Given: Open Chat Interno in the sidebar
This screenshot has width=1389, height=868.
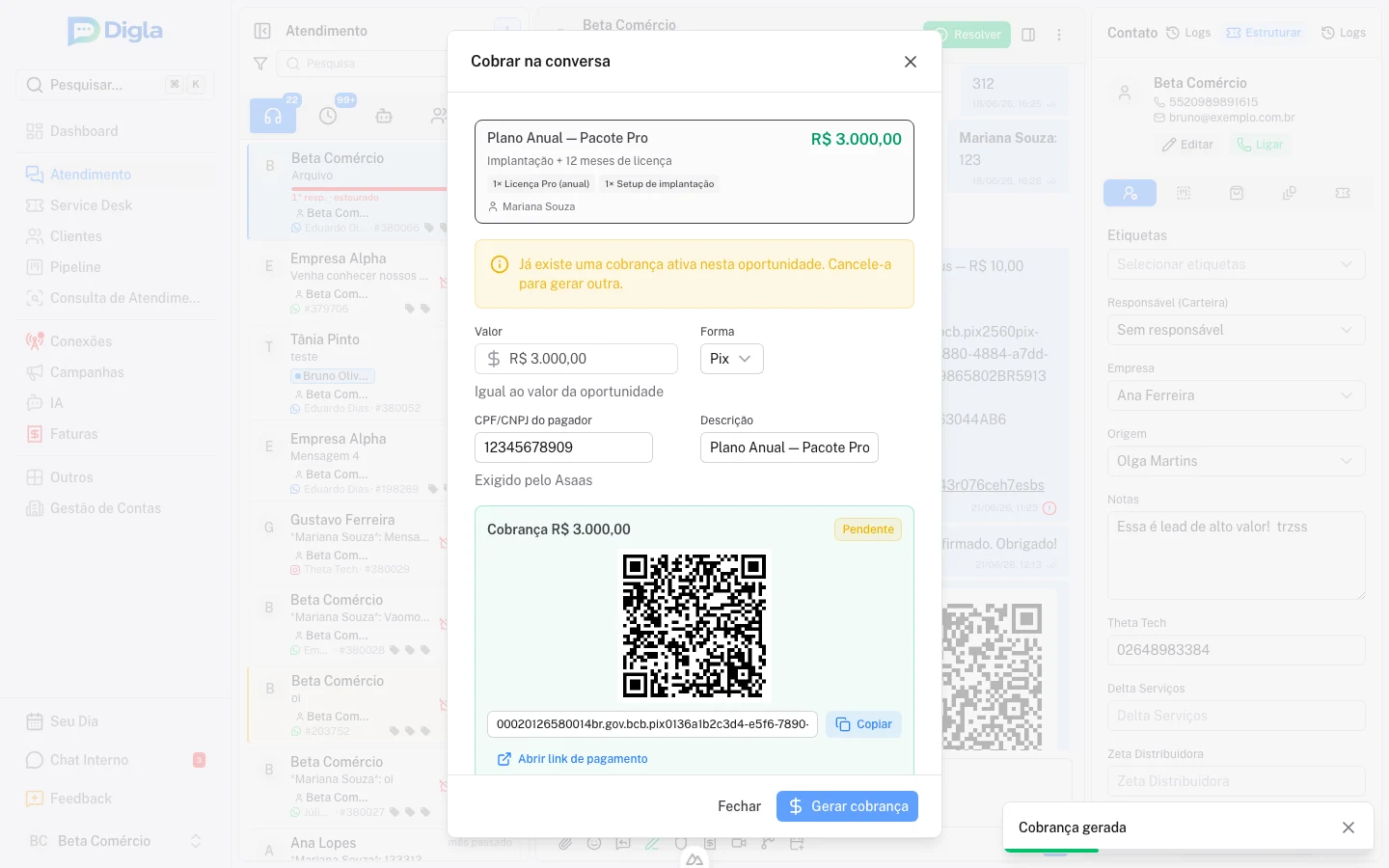Looking at the screenshot, I should click(116, 760).
